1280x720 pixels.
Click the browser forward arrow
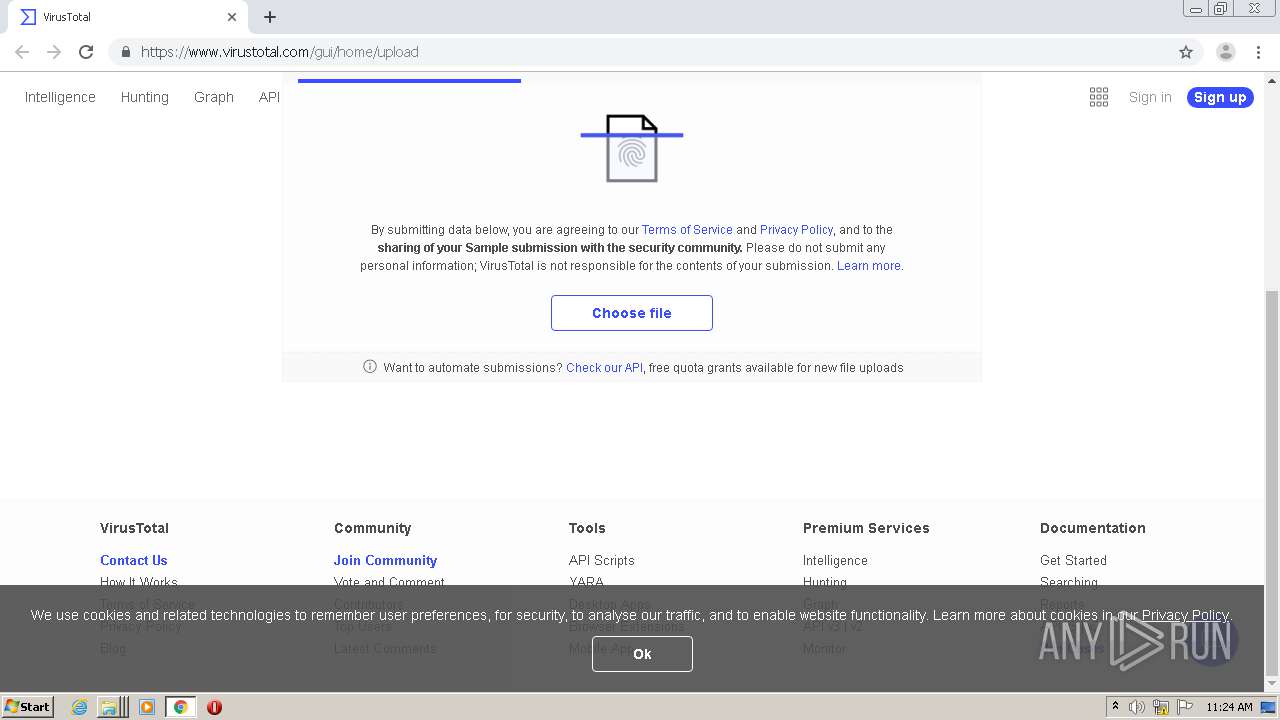[54, 52]
